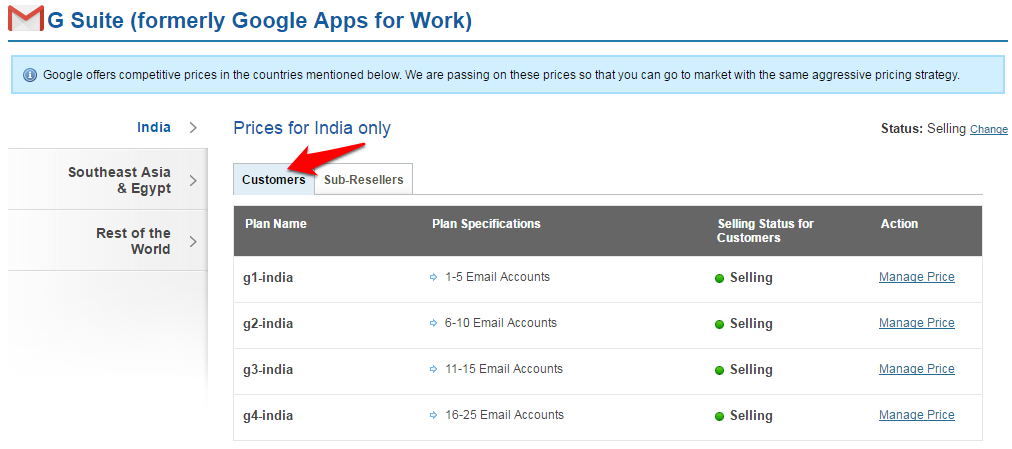Open Manage Price for g4-india
Viewport: 1012px width, 449px height.
tap(916, 415)
